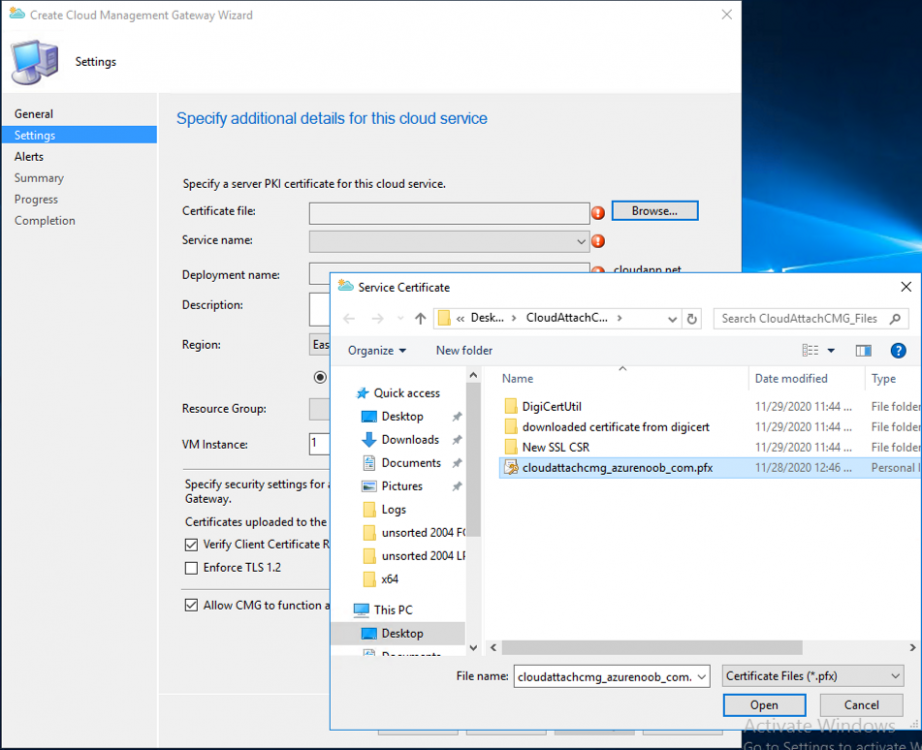Image resolution: width=922 pixels, height=750 pixels.
Task: Click the Desk... breadcrumb in address bar
Action: (x=487, y=318)
